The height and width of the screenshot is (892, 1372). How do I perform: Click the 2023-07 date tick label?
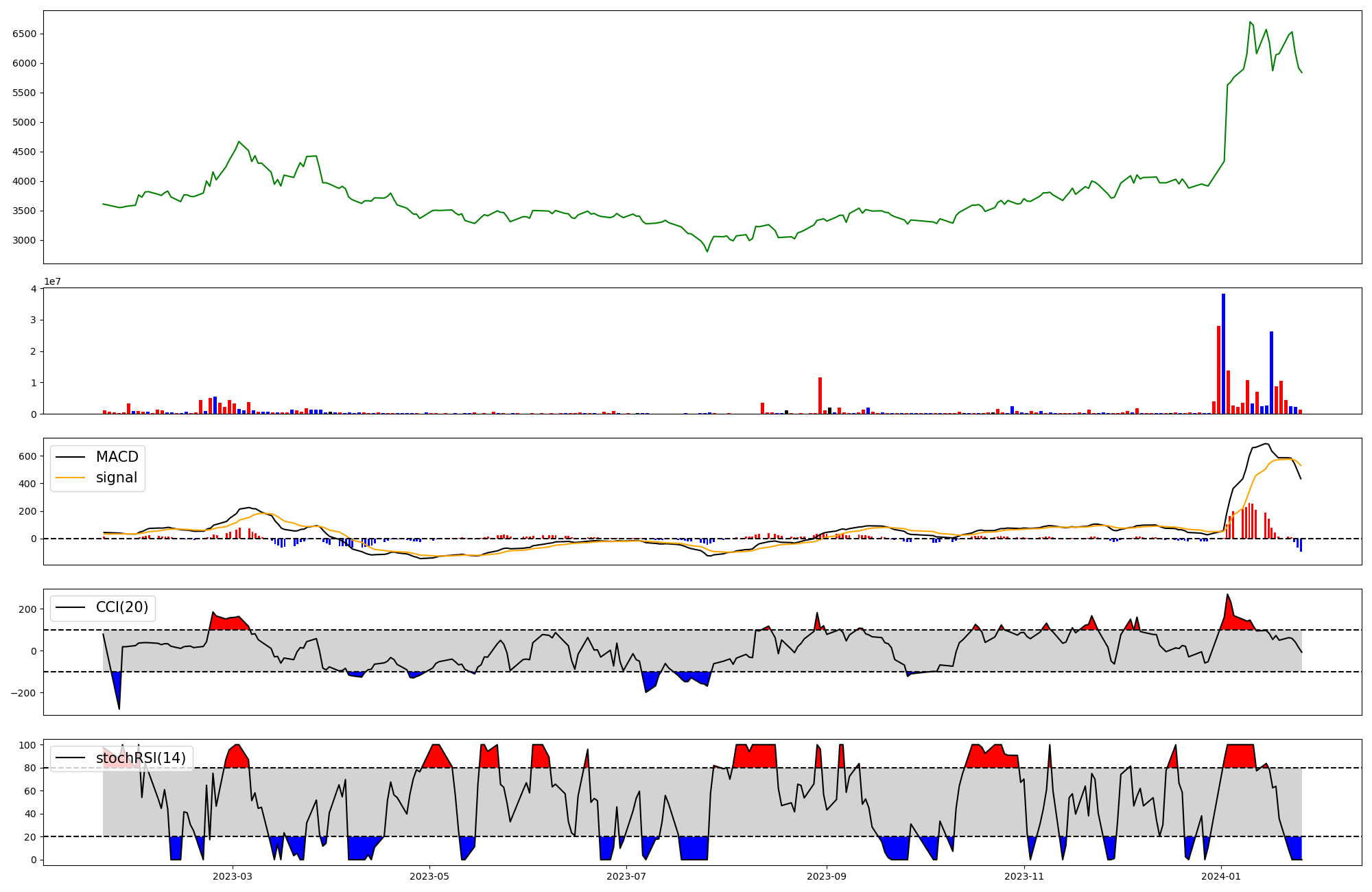[627, 876]
